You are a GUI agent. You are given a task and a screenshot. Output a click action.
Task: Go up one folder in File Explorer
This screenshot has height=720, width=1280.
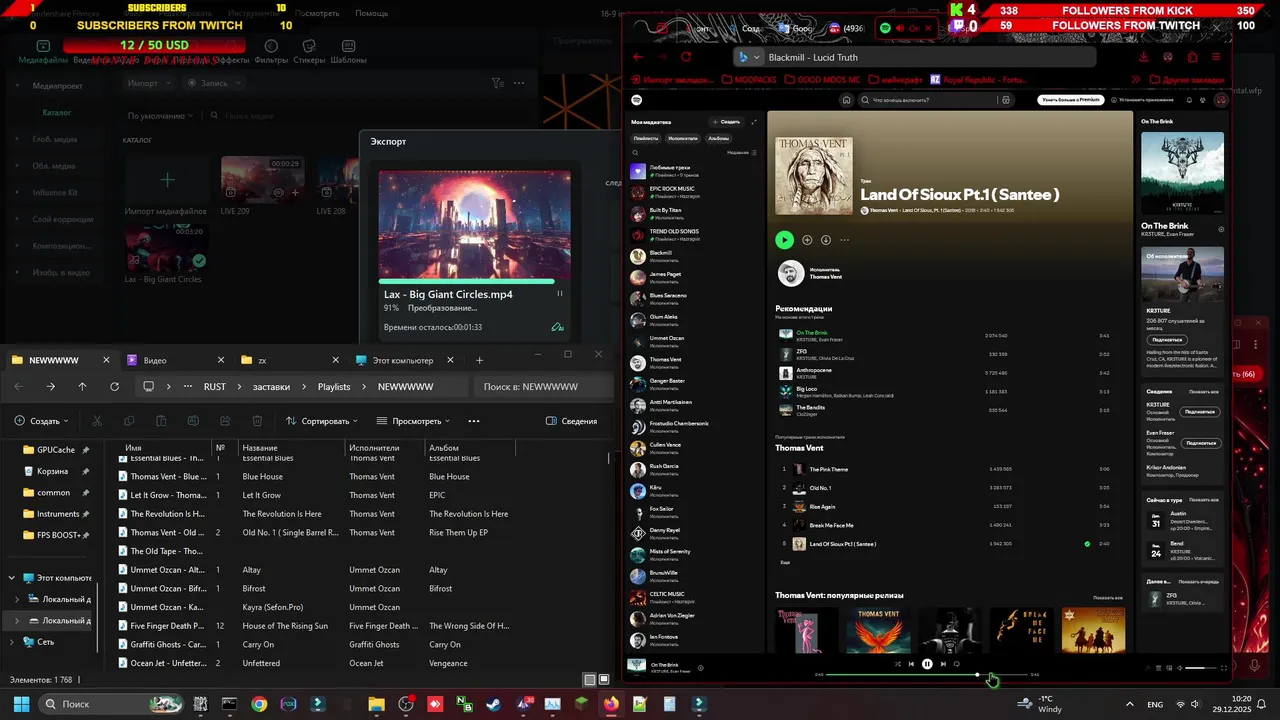tap(82, 386)
